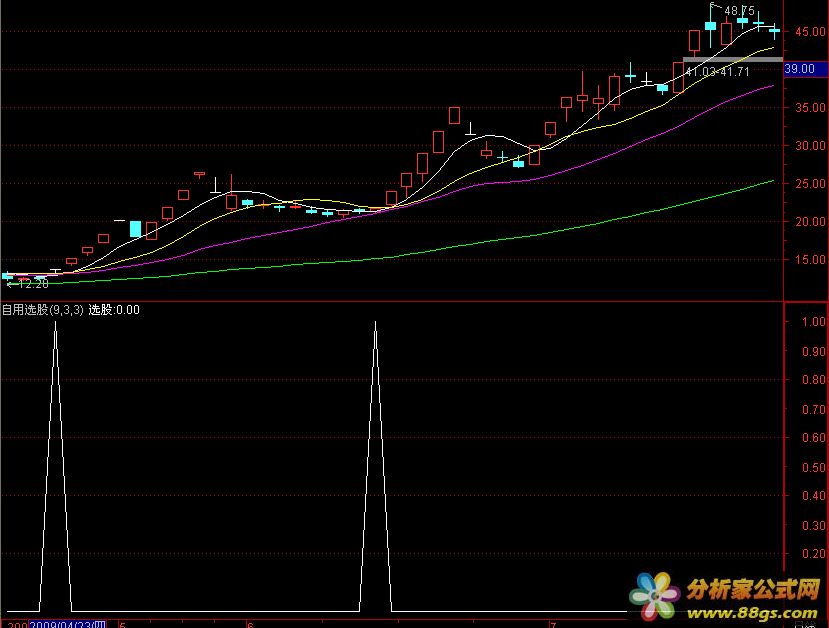Click the 0.90 indicator axis label
The image size is (829, 628).
point(814,352)
